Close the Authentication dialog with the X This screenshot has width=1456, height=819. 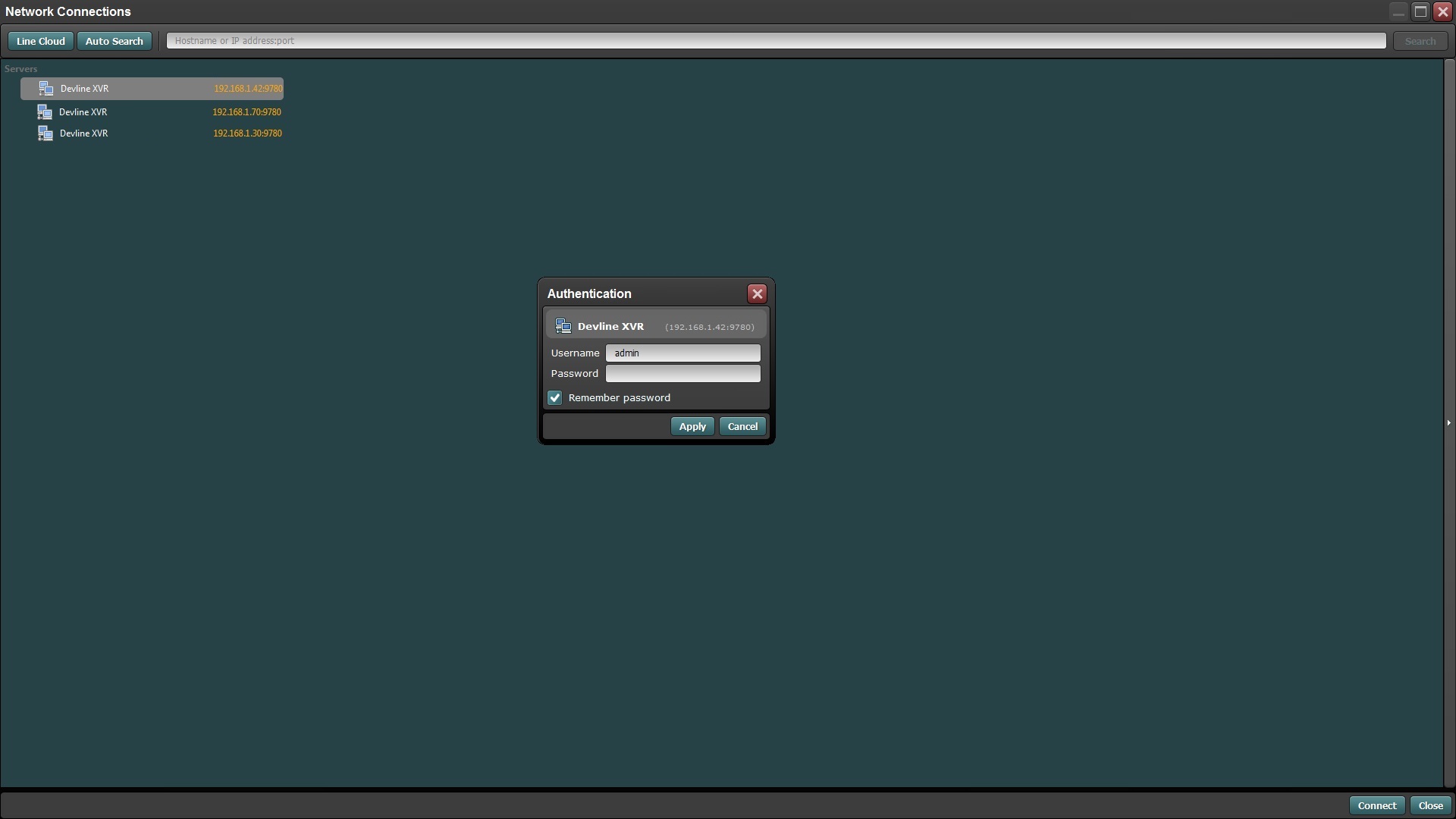tap(757, 294)
